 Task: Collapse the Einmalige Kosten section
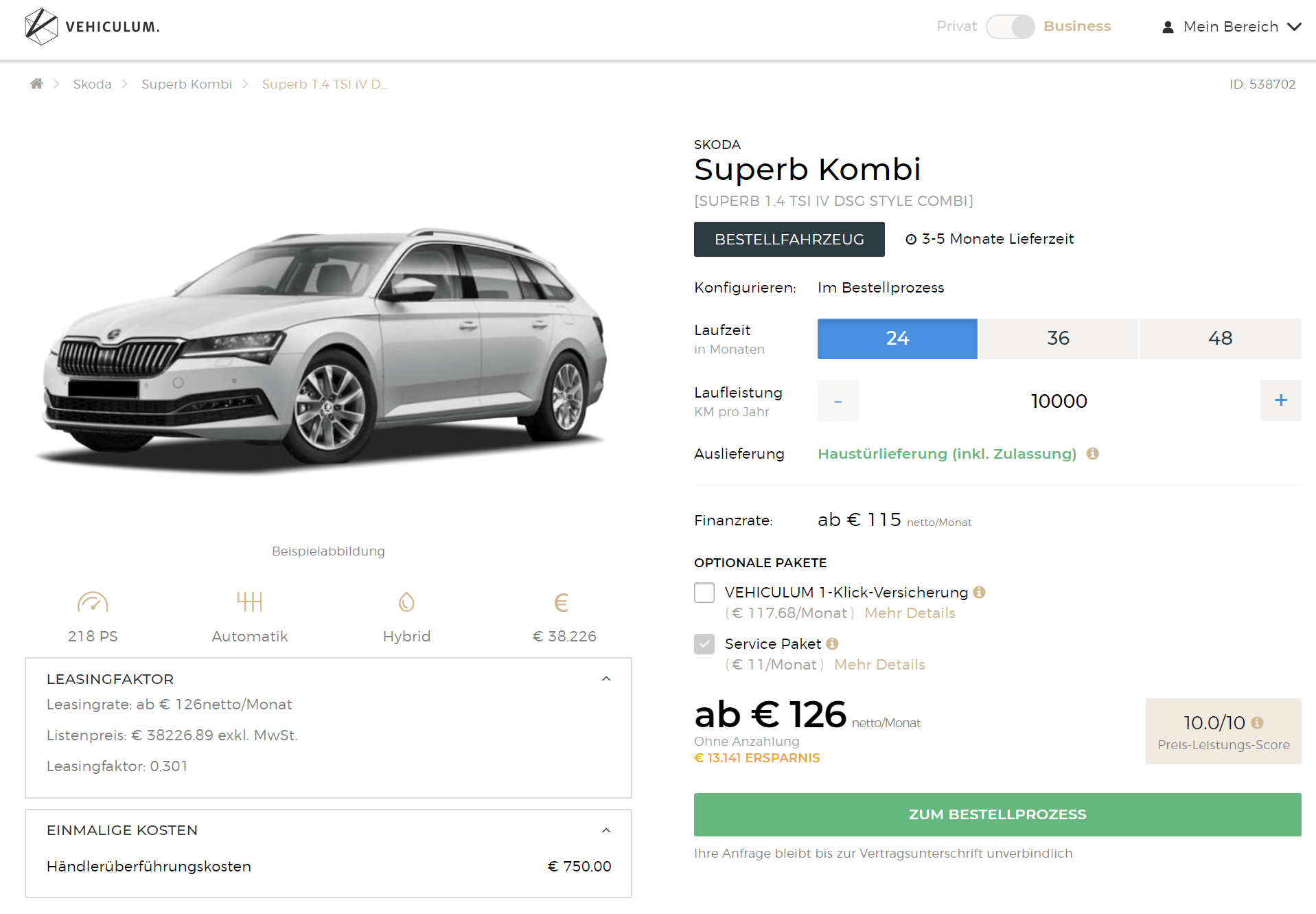606,830
